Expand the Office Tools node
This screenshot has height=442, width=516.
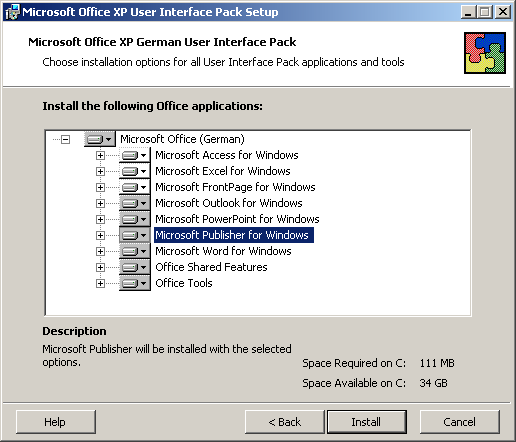(100, 283)
